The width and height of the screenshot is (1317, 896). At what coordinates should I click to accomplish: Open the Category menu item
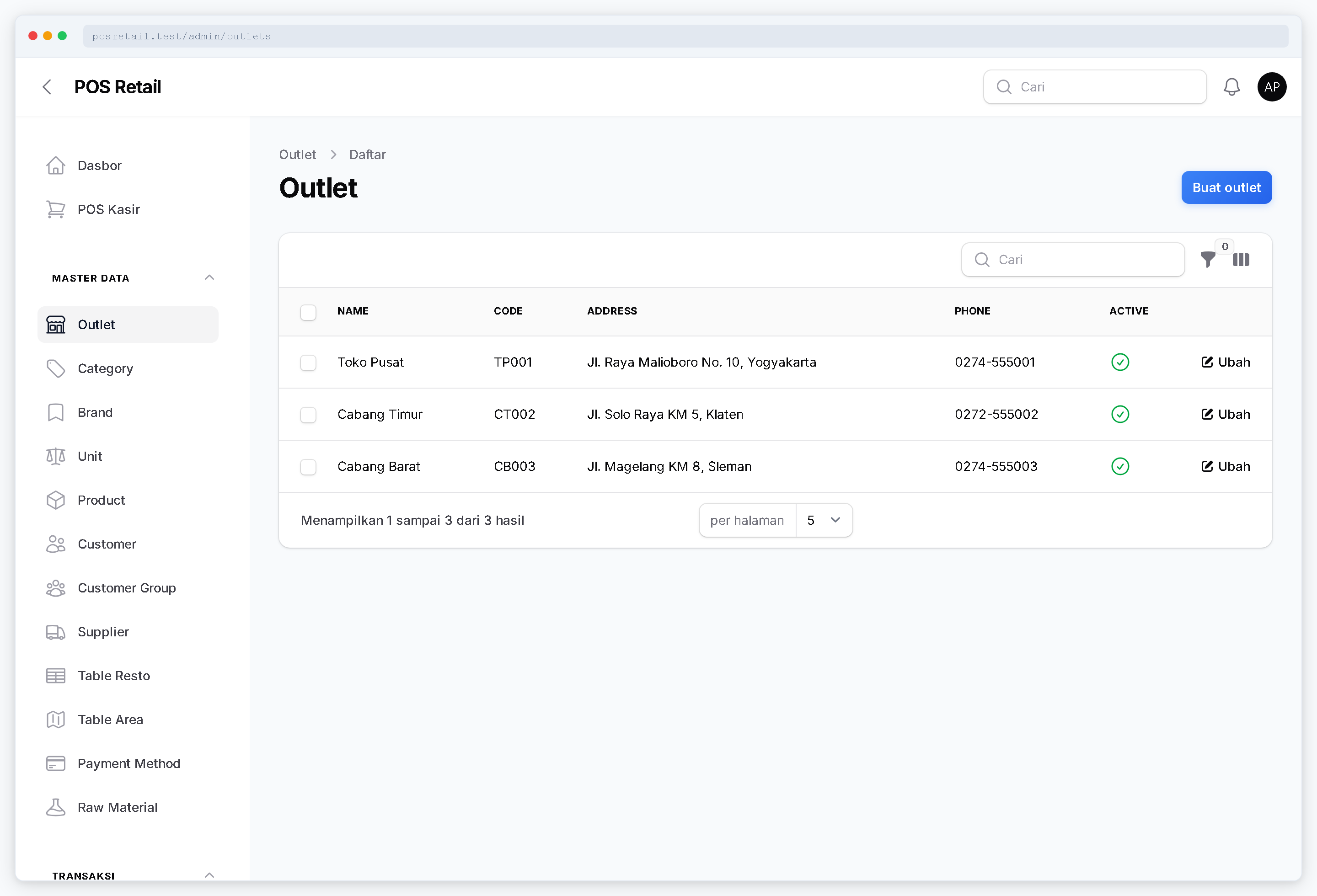pyautogui.click(x=128, y=369)
